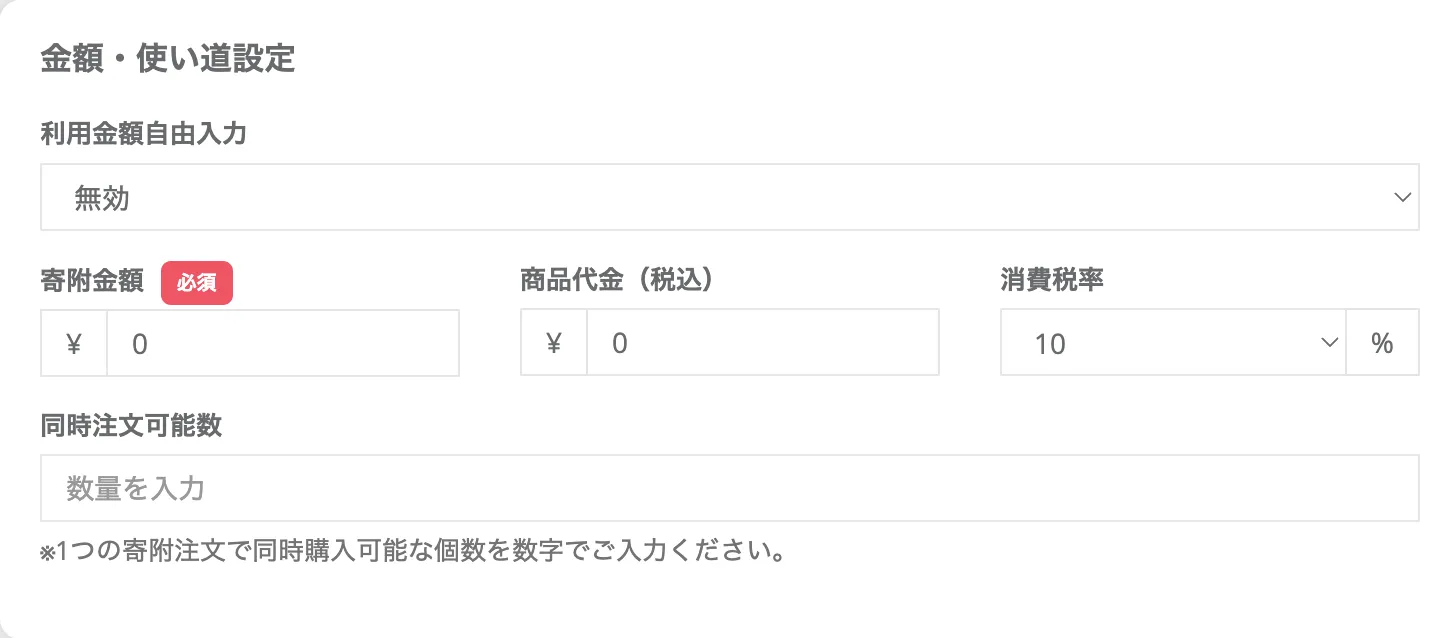The height and width of the screenshot is (638, 1430).
Task: Click the 寄附金額 amount input field
Action: (282, 344)
